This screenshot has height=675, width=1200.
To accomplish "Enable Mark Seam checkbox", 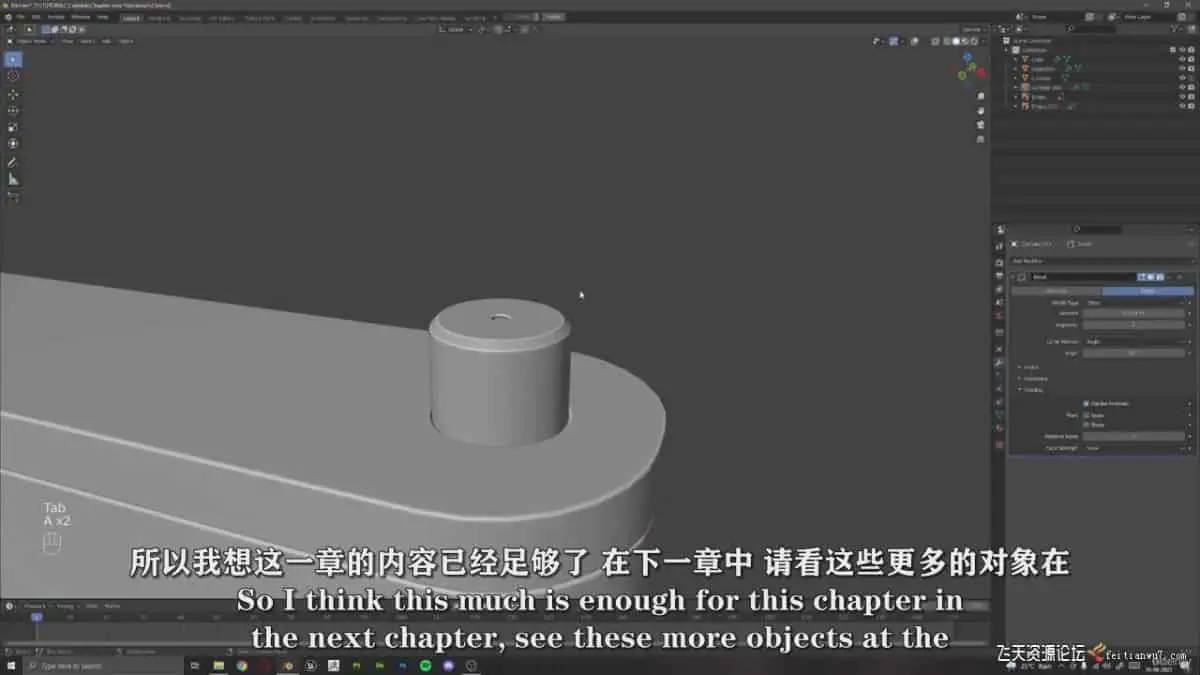I will point(1086,415).
